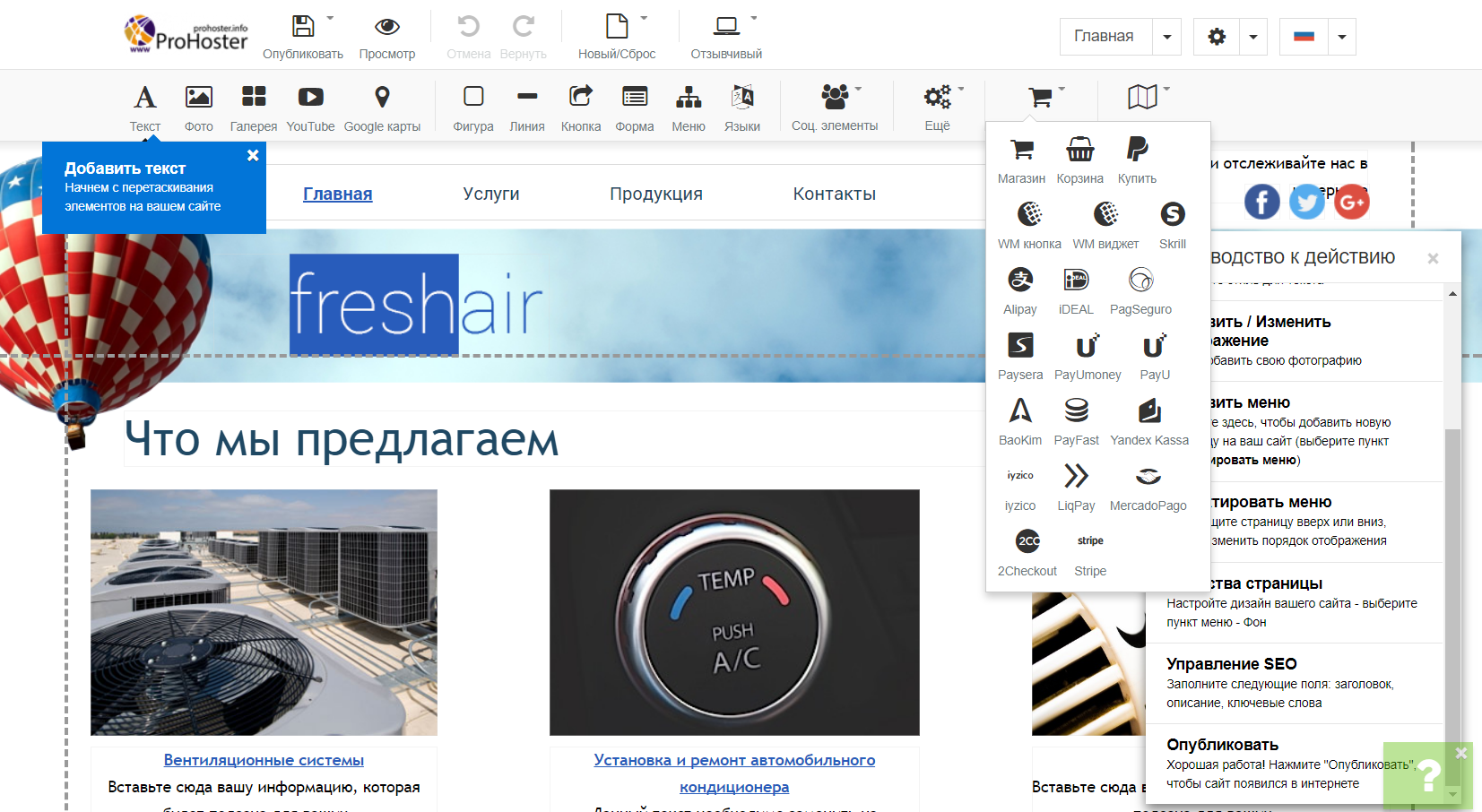The width and height of the screenshot is (1482, 812).
Task: Insert a Google Maps element
Action: point(382,98)
